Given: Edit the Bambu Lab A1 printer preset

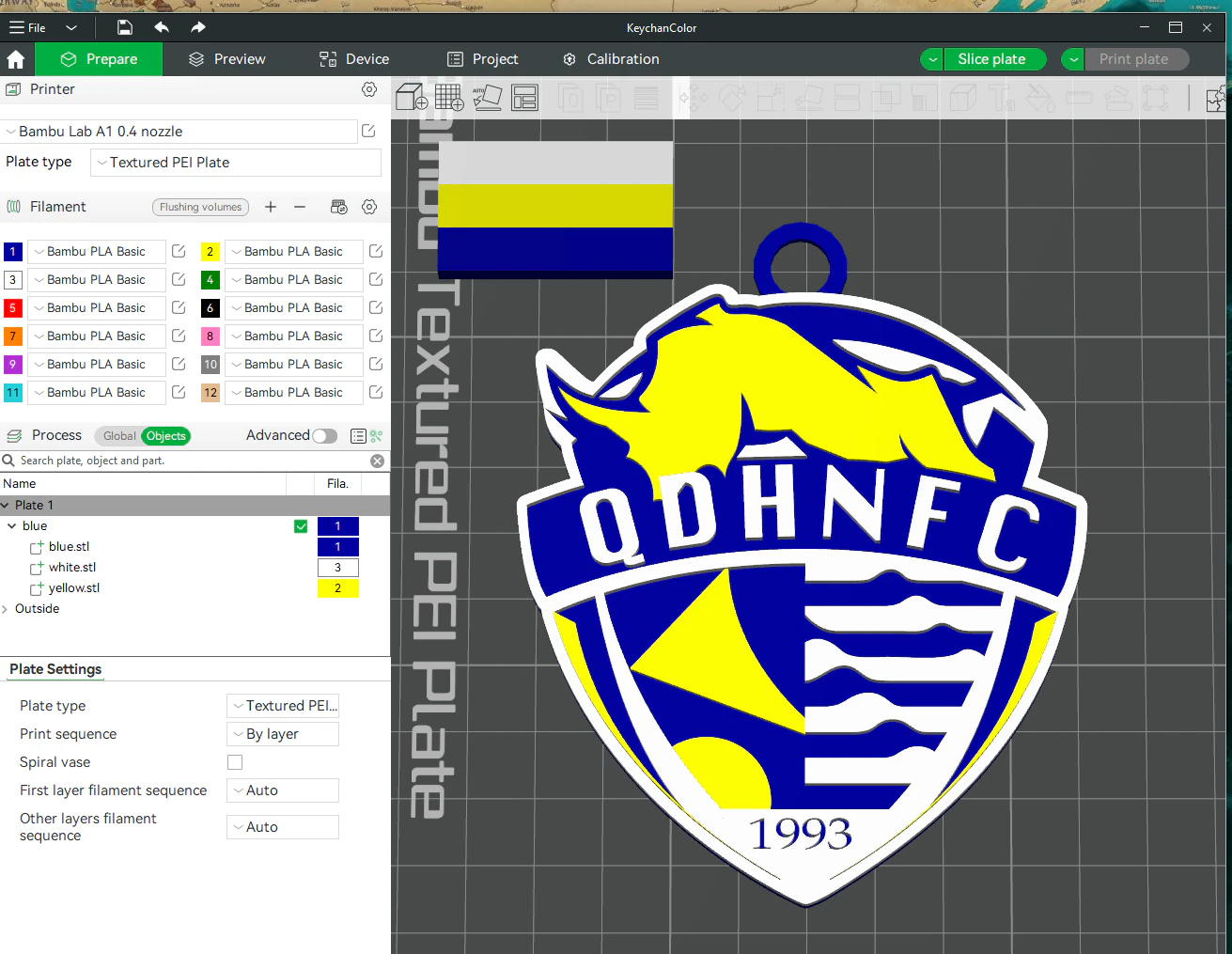Looking at the screenshot, I should pyautogui.click(x=368, y=132).
